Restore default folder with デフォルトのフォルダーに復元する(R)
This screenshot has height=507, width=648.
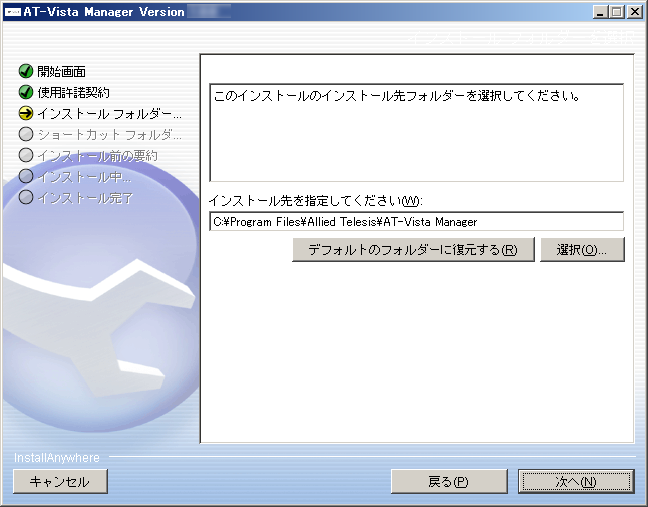pos(413,250)
